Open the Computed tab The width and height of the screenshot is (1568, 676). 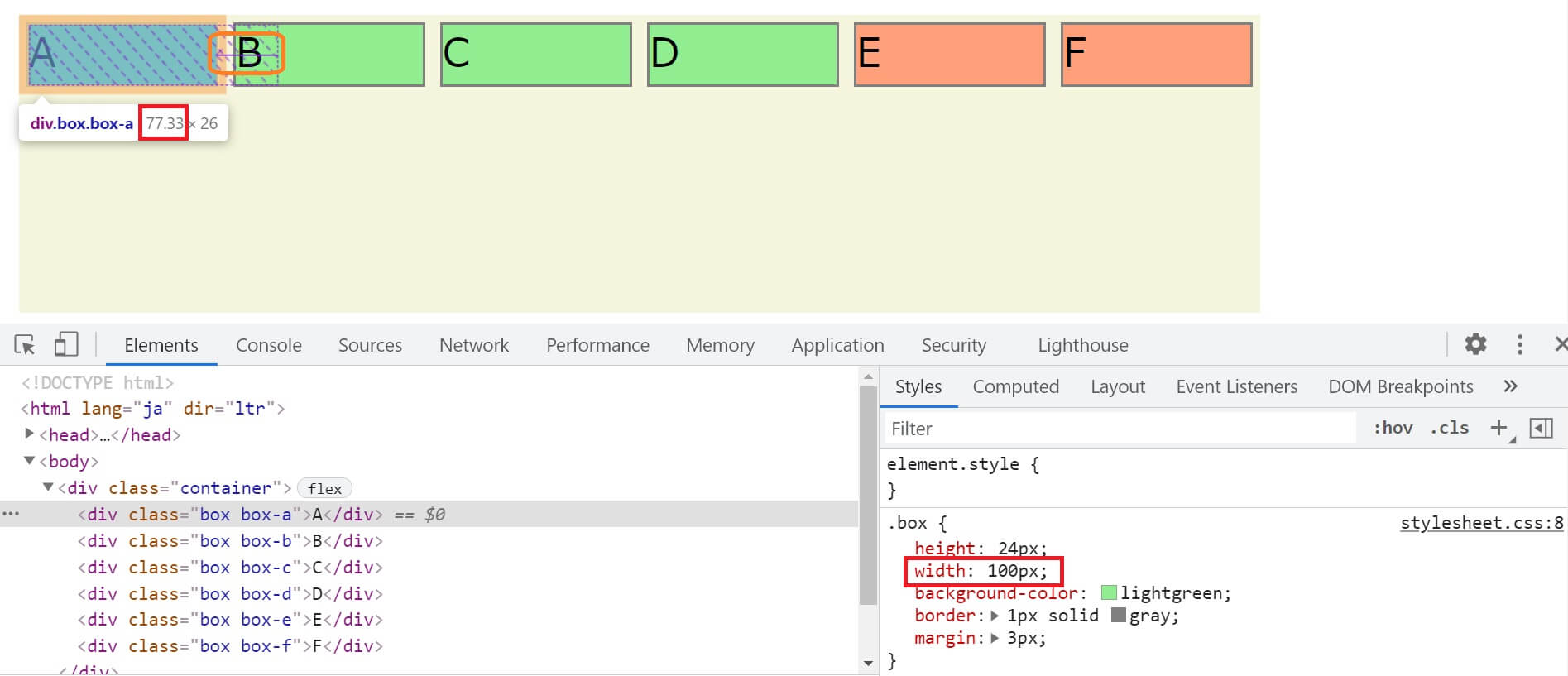click(1015, 386)
